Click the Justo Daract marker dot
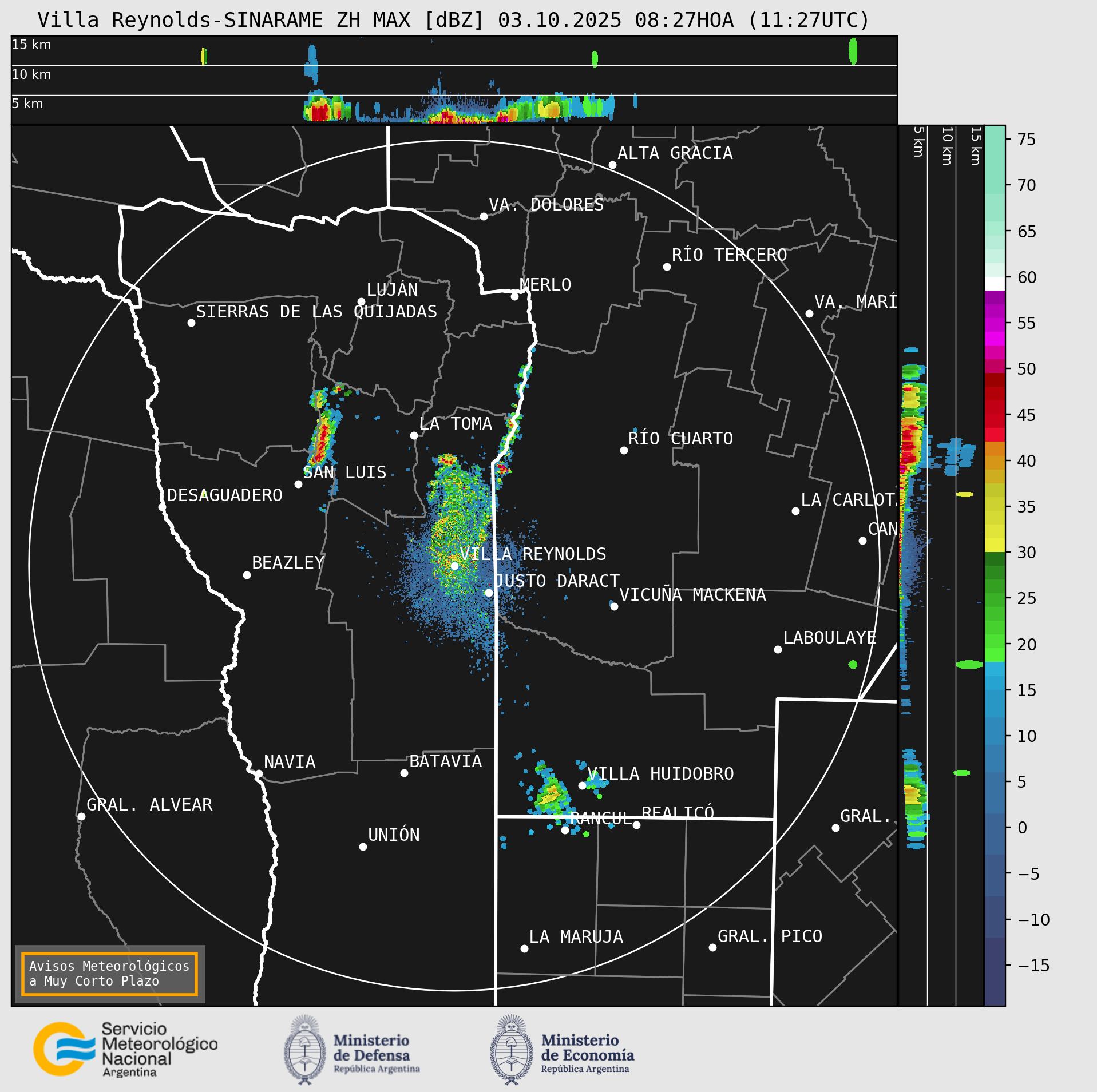Screen dimensions: 1097x1092 (x=489, y=593)
